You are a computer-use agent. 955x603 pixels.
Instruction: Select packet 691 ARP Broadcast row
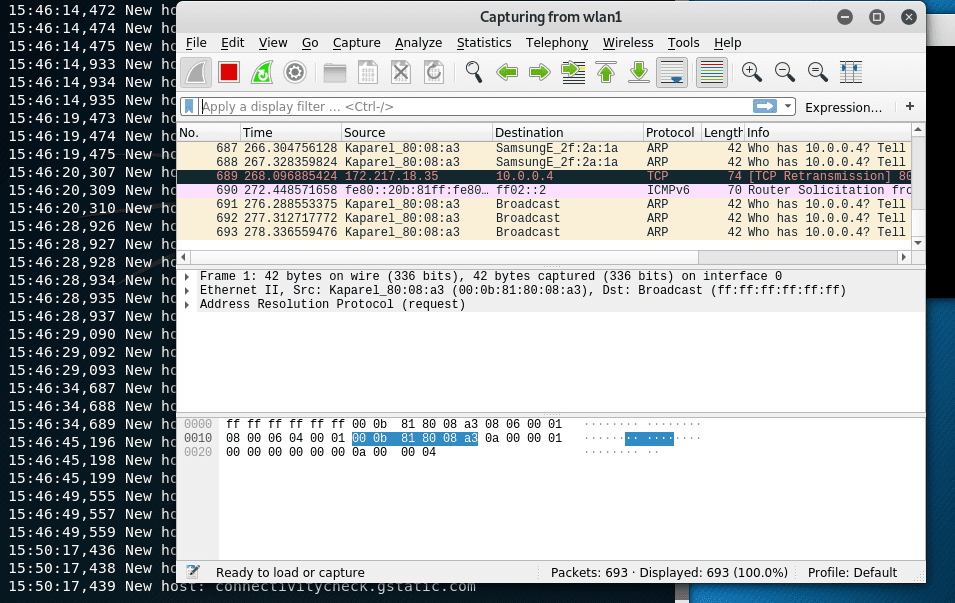point(544,204)
